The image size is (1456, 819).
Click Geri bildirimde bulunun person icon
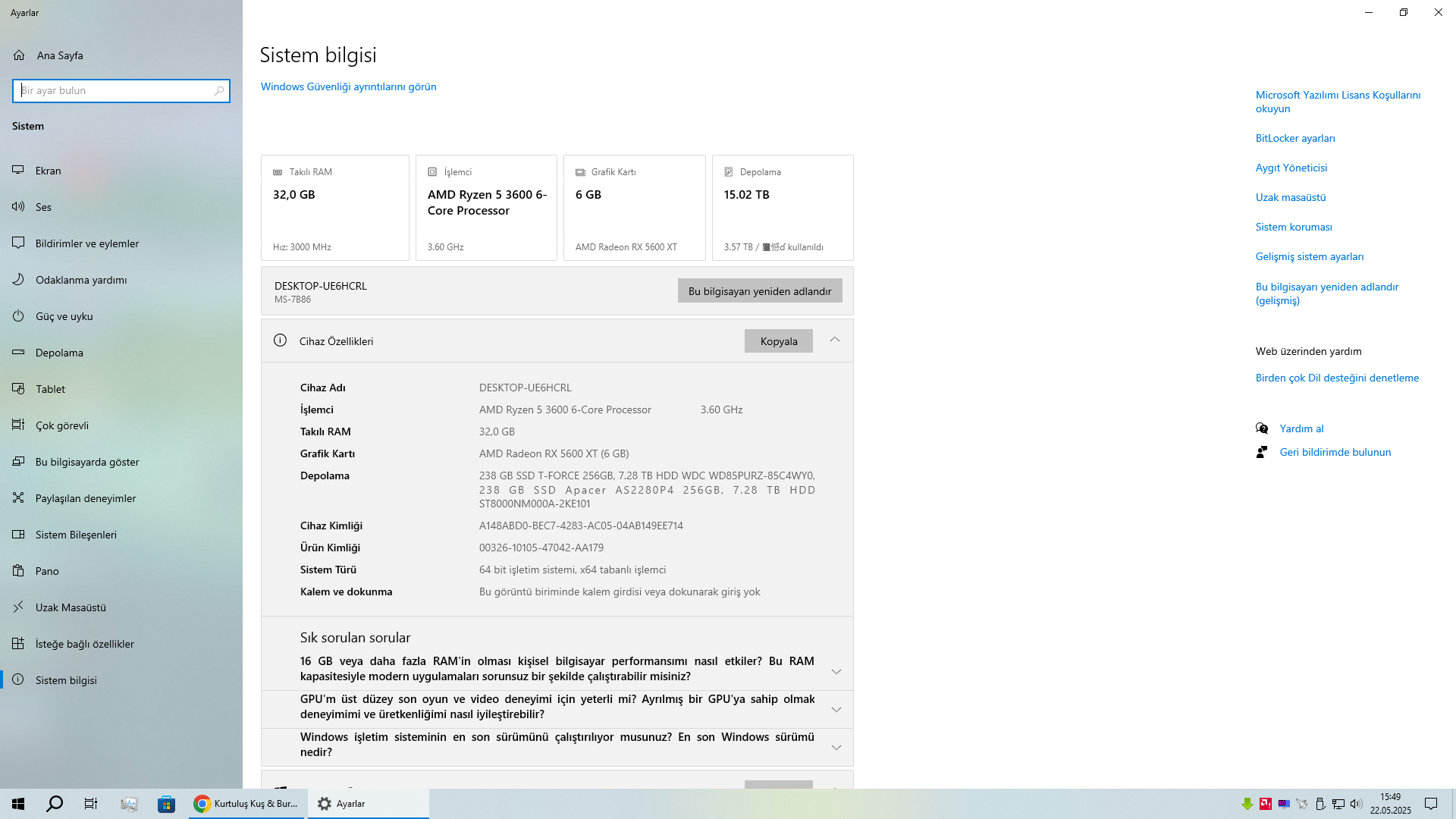pos(1262,452)
